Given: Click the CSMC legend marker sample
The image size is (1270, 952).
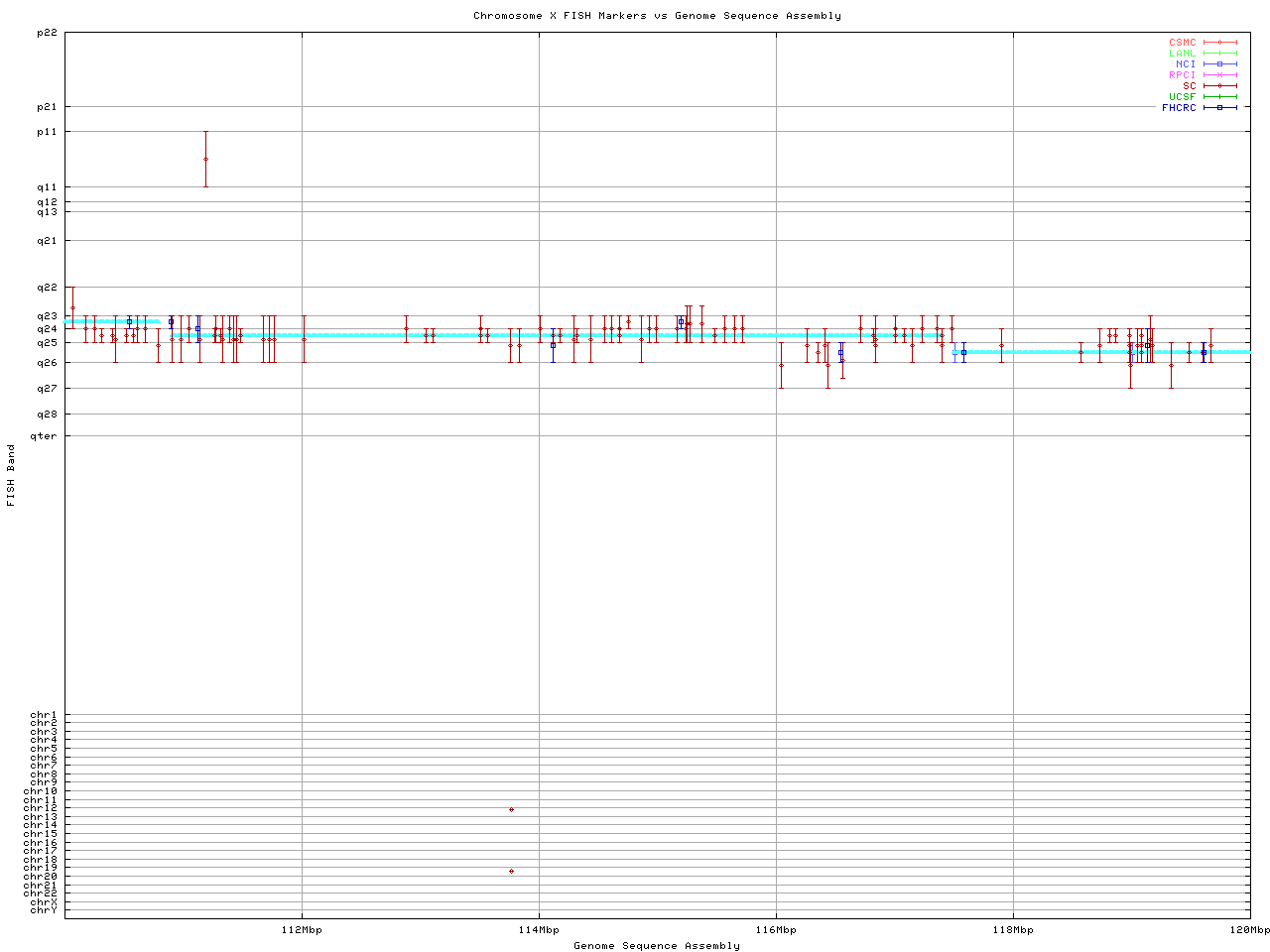Looking at the screenshot, I should click(1219, 43).
